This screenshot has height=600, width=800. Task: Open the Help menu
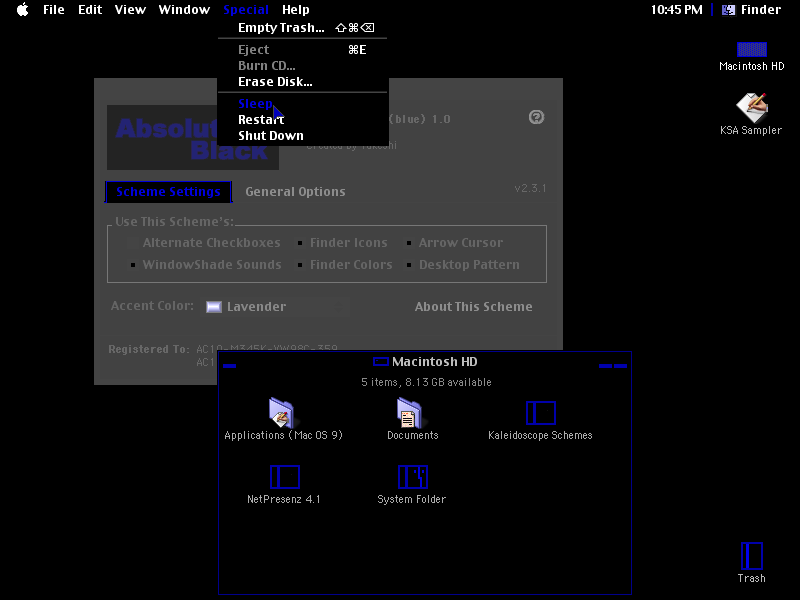click(296, 10)
